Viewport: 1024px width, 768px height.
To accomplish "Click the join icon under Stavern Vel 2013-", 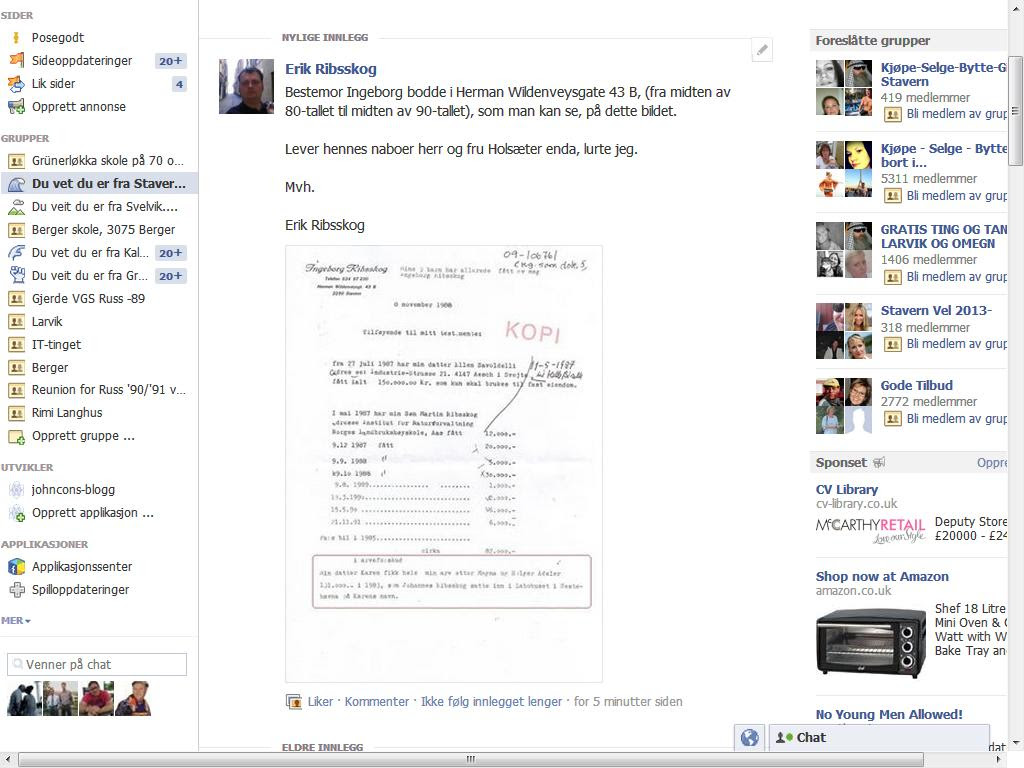I will 893,344.
